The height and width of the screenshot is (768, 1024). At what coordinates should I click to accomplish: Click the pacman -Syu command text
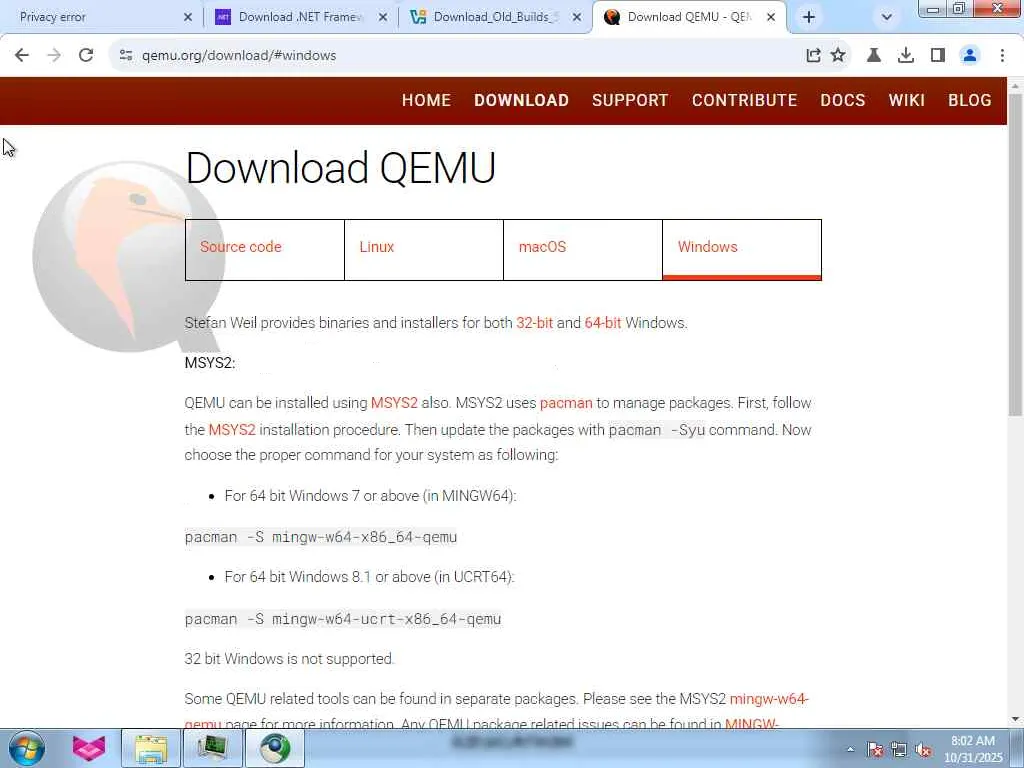pos(656,430)
